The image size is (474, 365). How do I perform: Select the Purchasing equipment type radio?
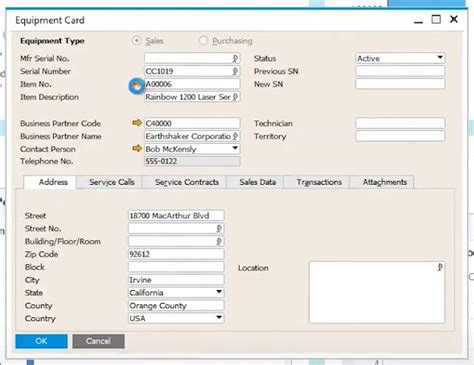[x=203, y=40]
